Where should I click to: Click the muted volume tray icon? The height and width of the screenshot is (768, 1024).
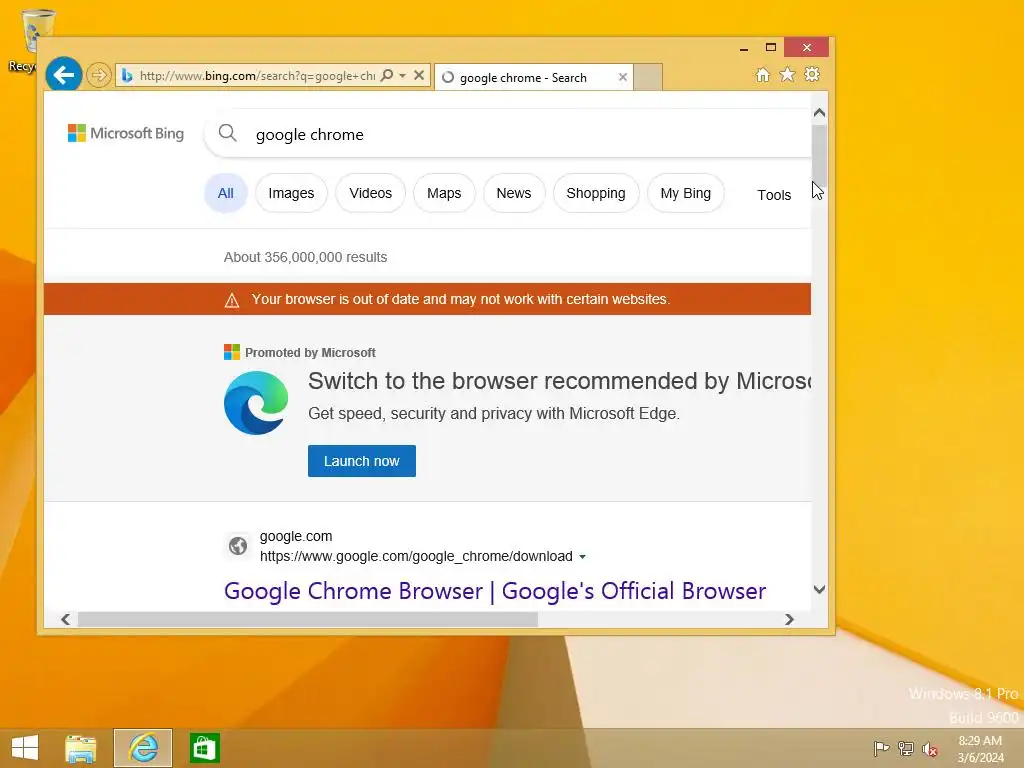[x=930, y=749]
